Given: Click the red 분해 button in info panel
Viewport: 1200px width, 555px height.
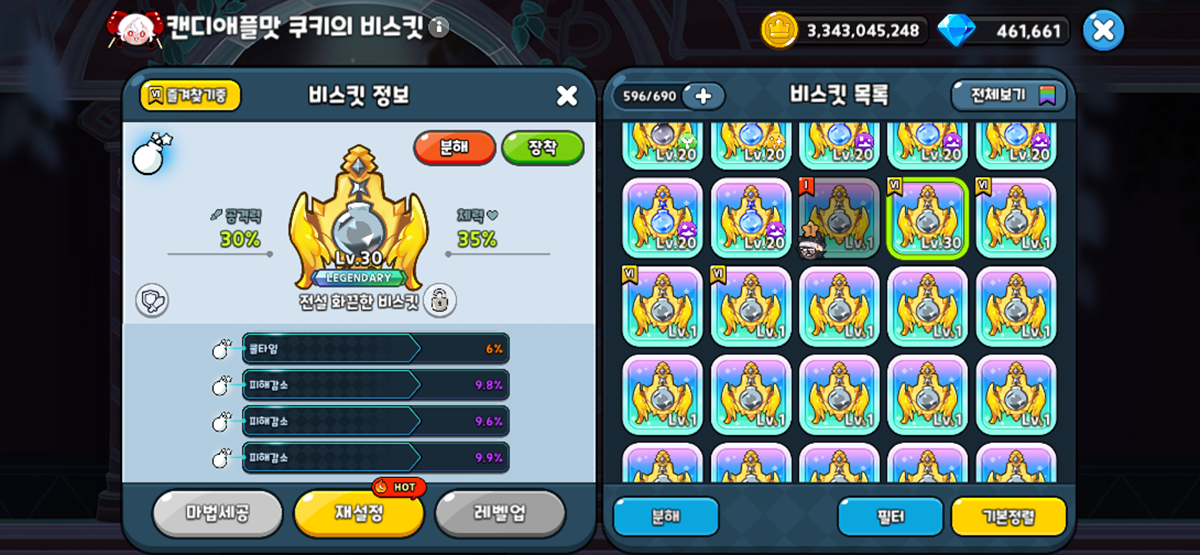Looking at the screenshot, I should pyautogui.click(x=455, y=148).
